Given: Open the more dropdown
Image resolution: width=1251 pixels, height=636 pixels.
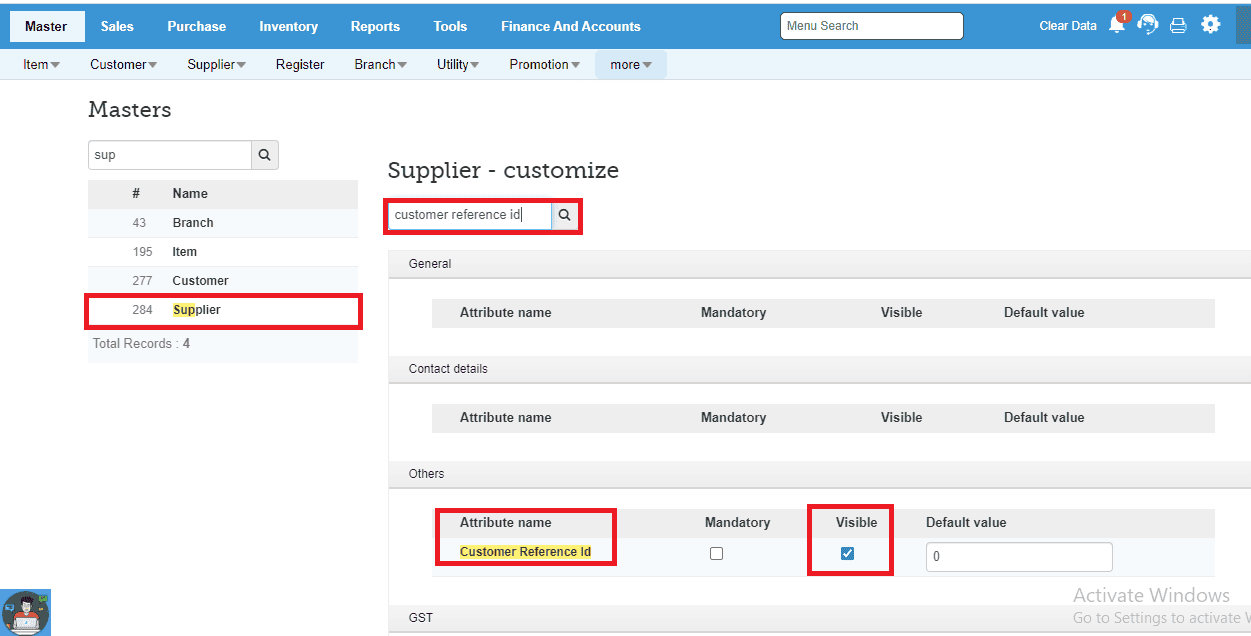Looking at the screenshot, I should pyautogui.click(x=630, y=65).
